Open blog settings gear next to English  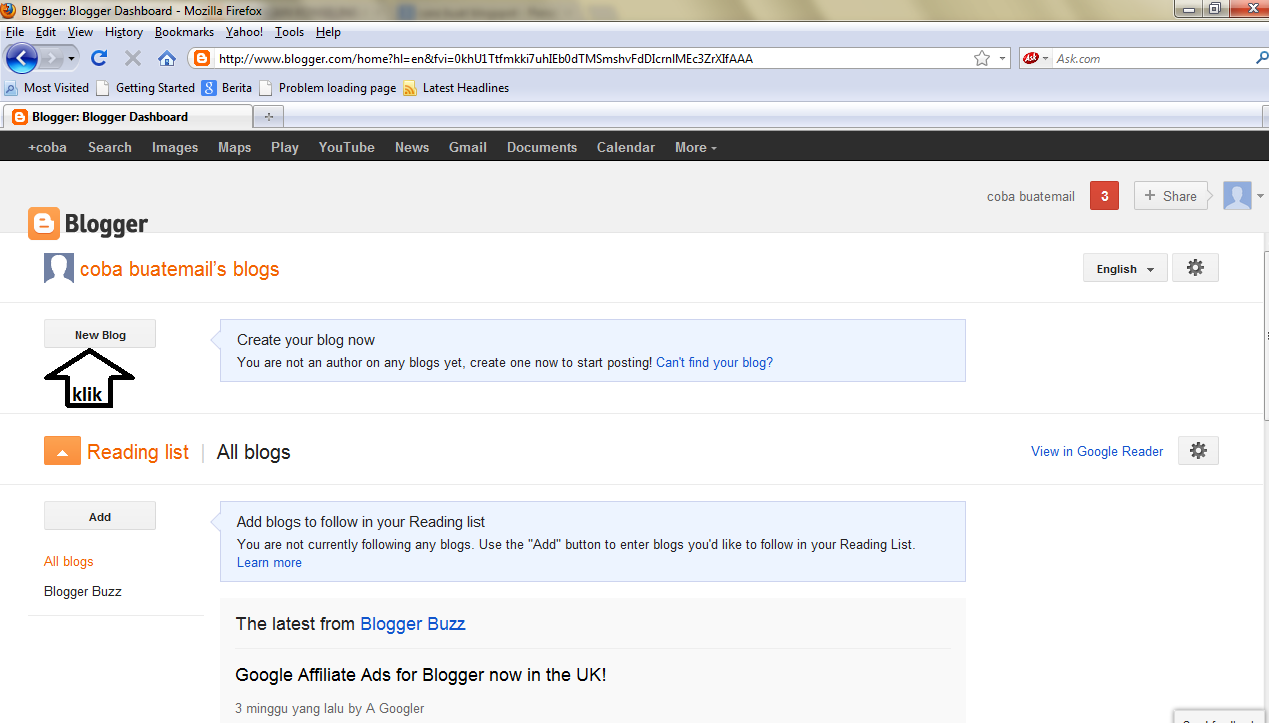coord(1195,268)
